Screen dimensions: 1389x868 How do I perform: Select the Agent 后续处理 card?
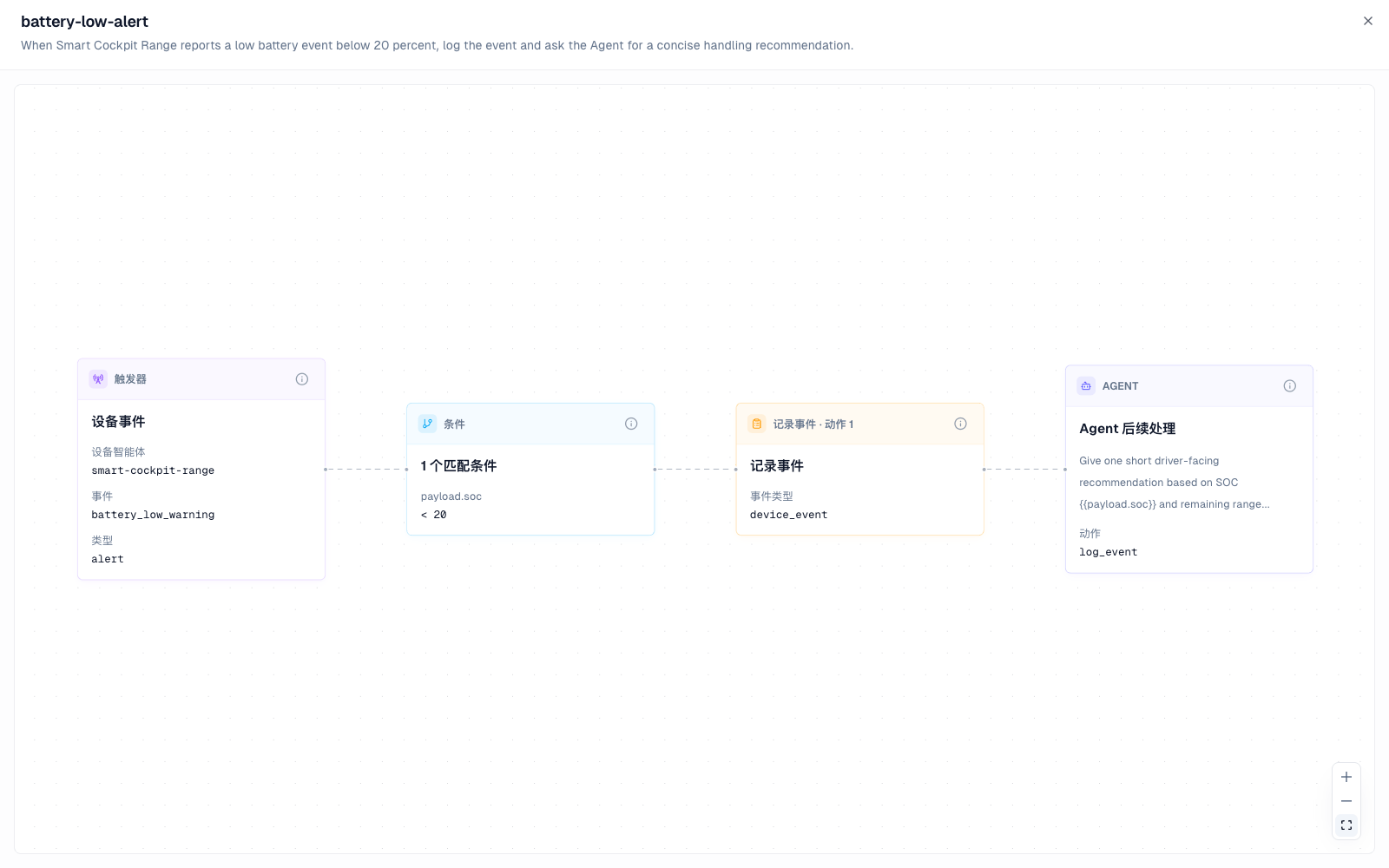(1189, 469)
